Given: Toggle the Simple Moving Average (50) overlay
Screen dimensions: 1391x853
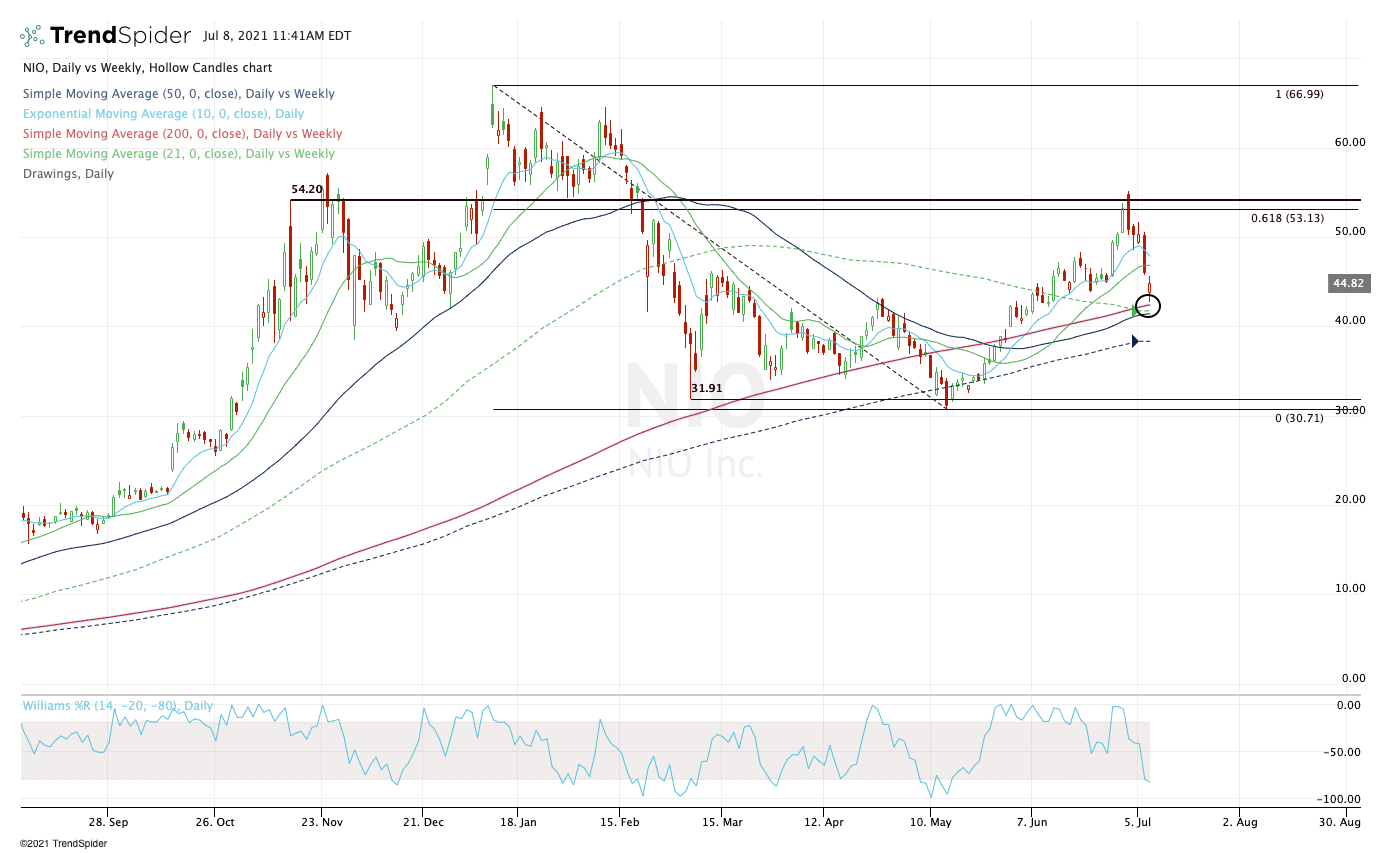Looking at the screenshot, I should (x=178, y=93).
